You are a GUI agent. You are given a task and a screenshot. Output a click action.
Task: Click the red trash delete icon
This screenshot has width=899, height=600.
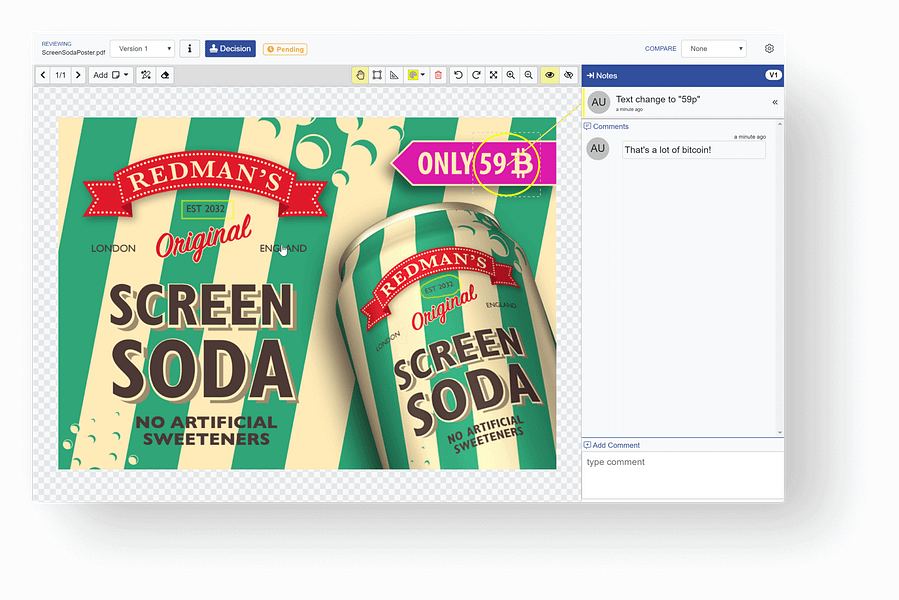(438, 75)
